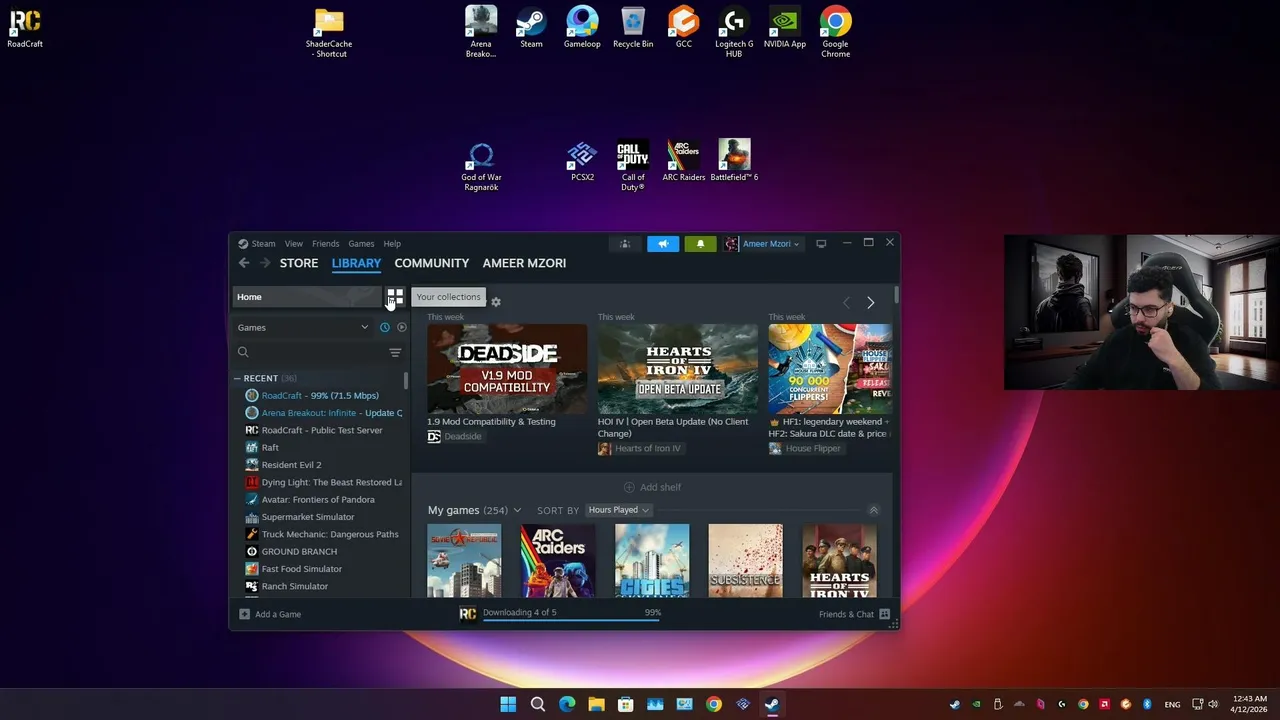Click the Bluetooth tray icon
1280x720 pixels.
1147,704
